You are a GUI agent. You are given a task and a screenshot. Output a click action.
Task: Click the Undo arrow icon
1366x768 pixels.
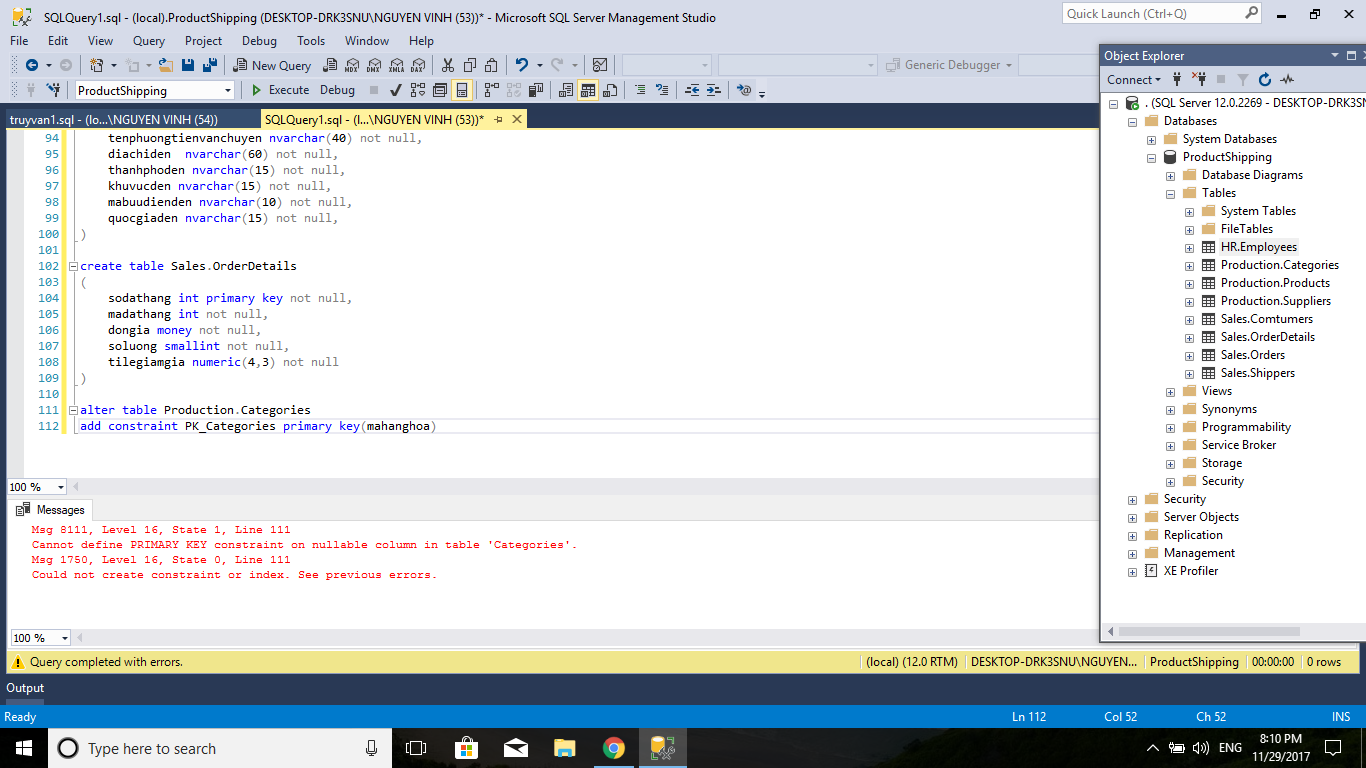click(521, 65)
